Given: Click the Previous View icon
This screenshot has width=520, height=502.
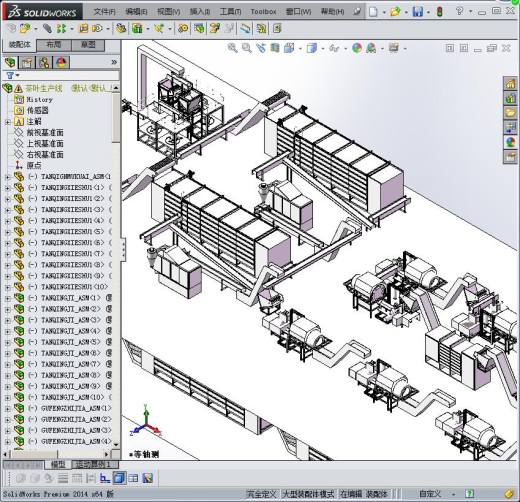Looking at the screenshot, I should [261, 48].
